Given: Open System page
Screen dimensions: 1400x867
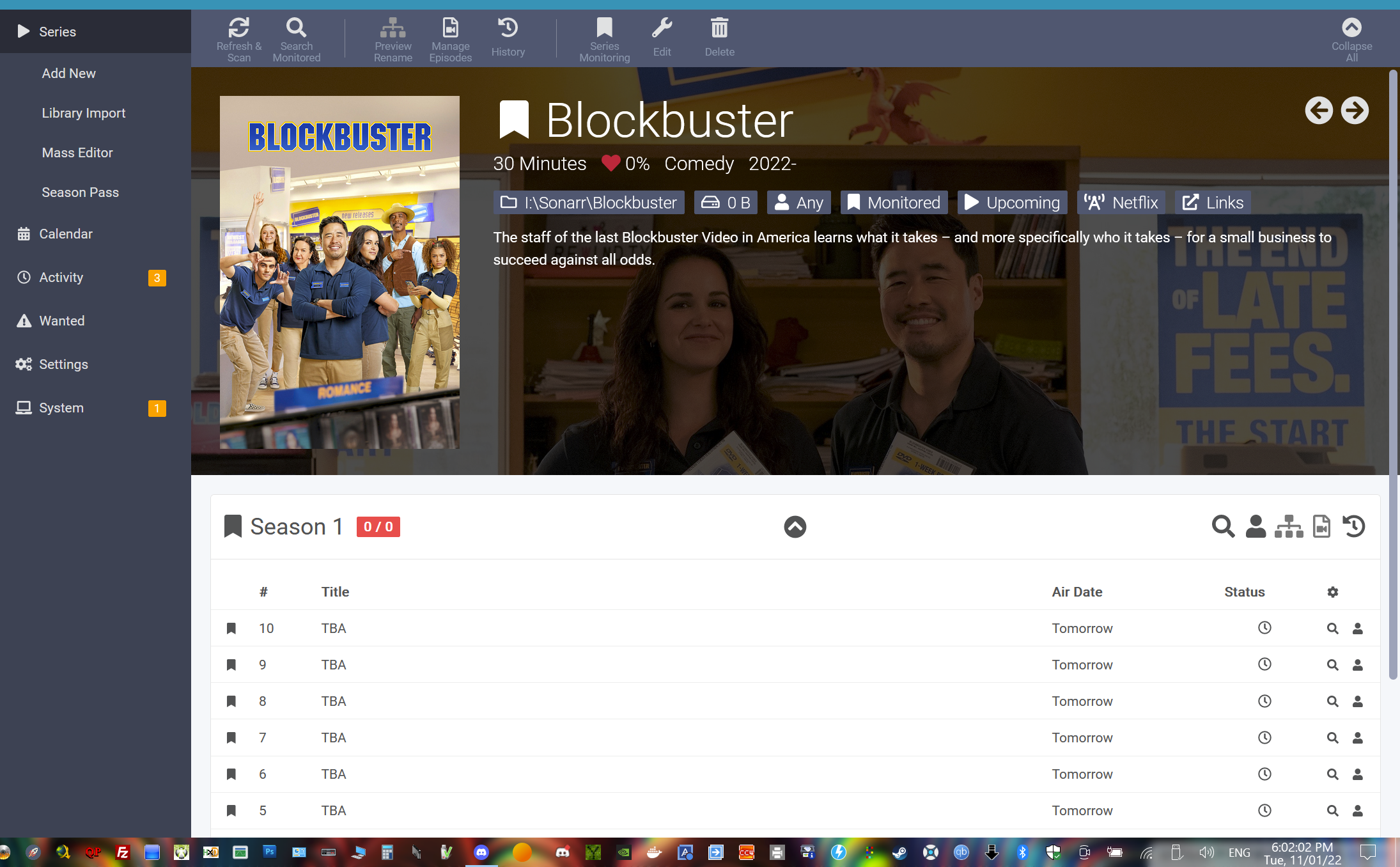Looking at the screenshot, I should pos(95,408).
